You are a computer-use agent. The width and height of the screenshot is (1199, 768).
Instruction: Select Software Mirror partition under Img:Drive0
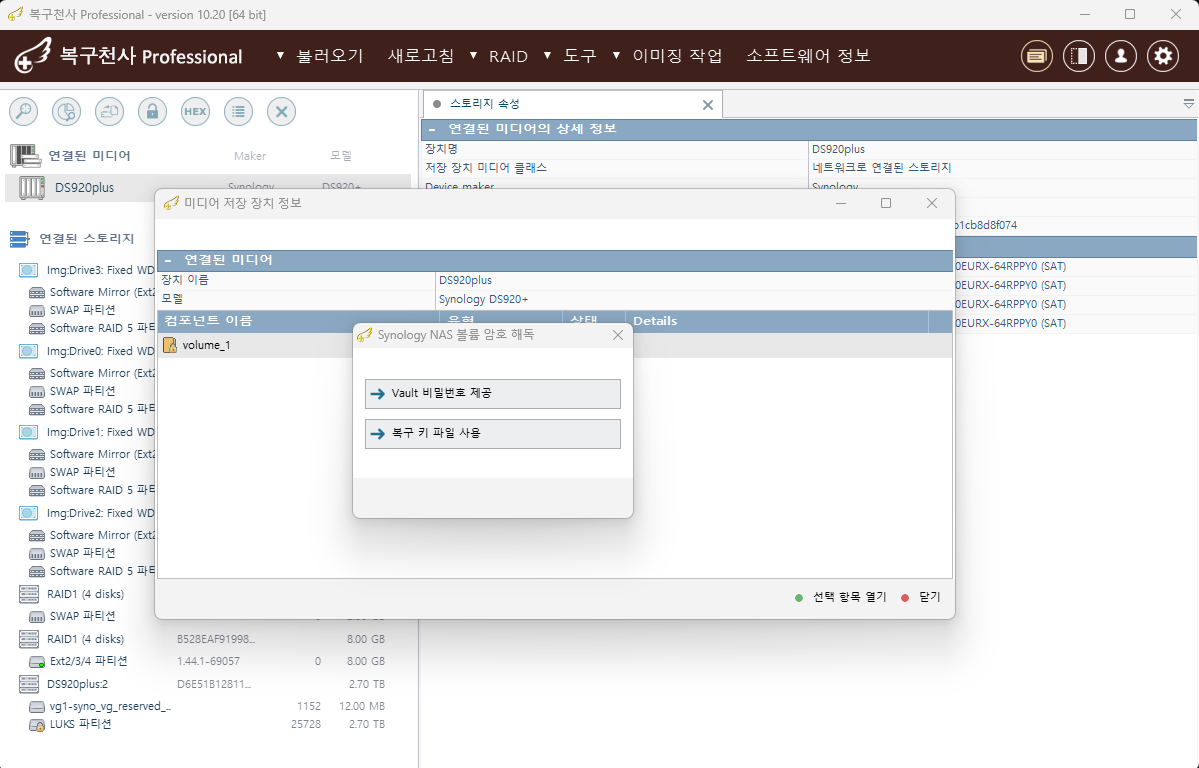click(x=102, y=373)
